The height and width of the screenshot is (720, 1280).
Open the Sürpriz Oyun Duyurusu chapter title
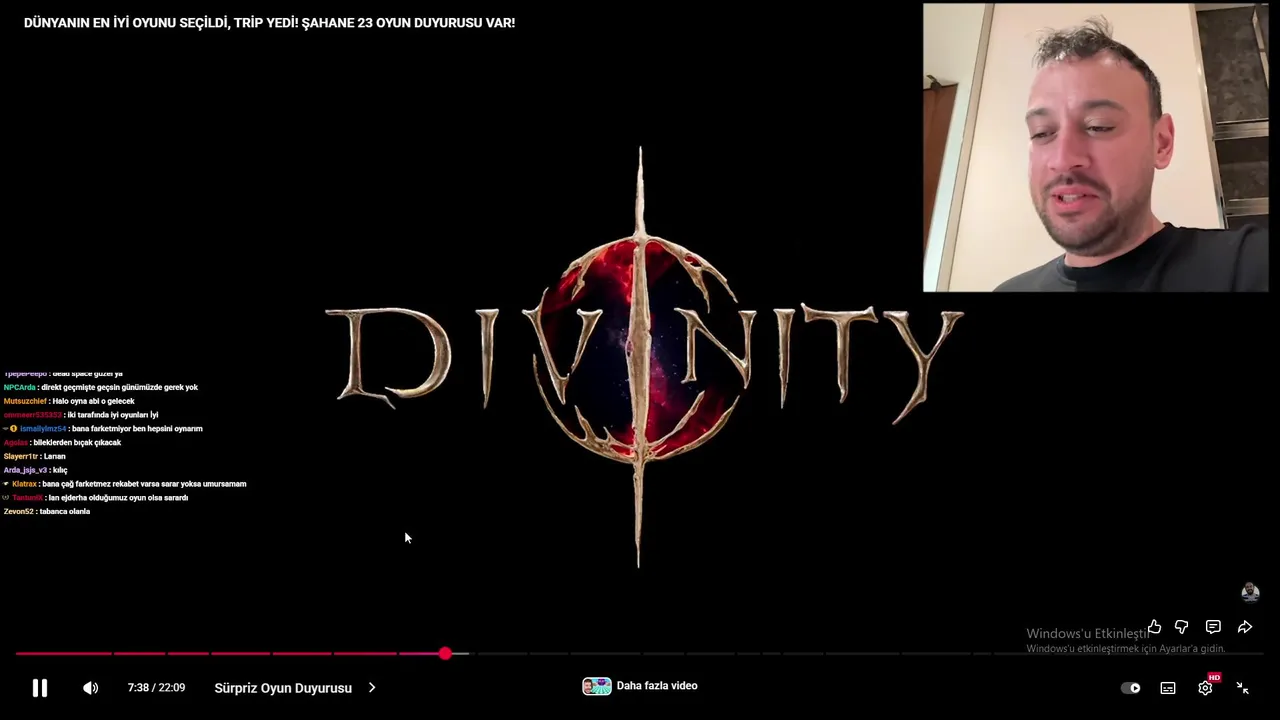pyautogui.click(x=283, y=688)
